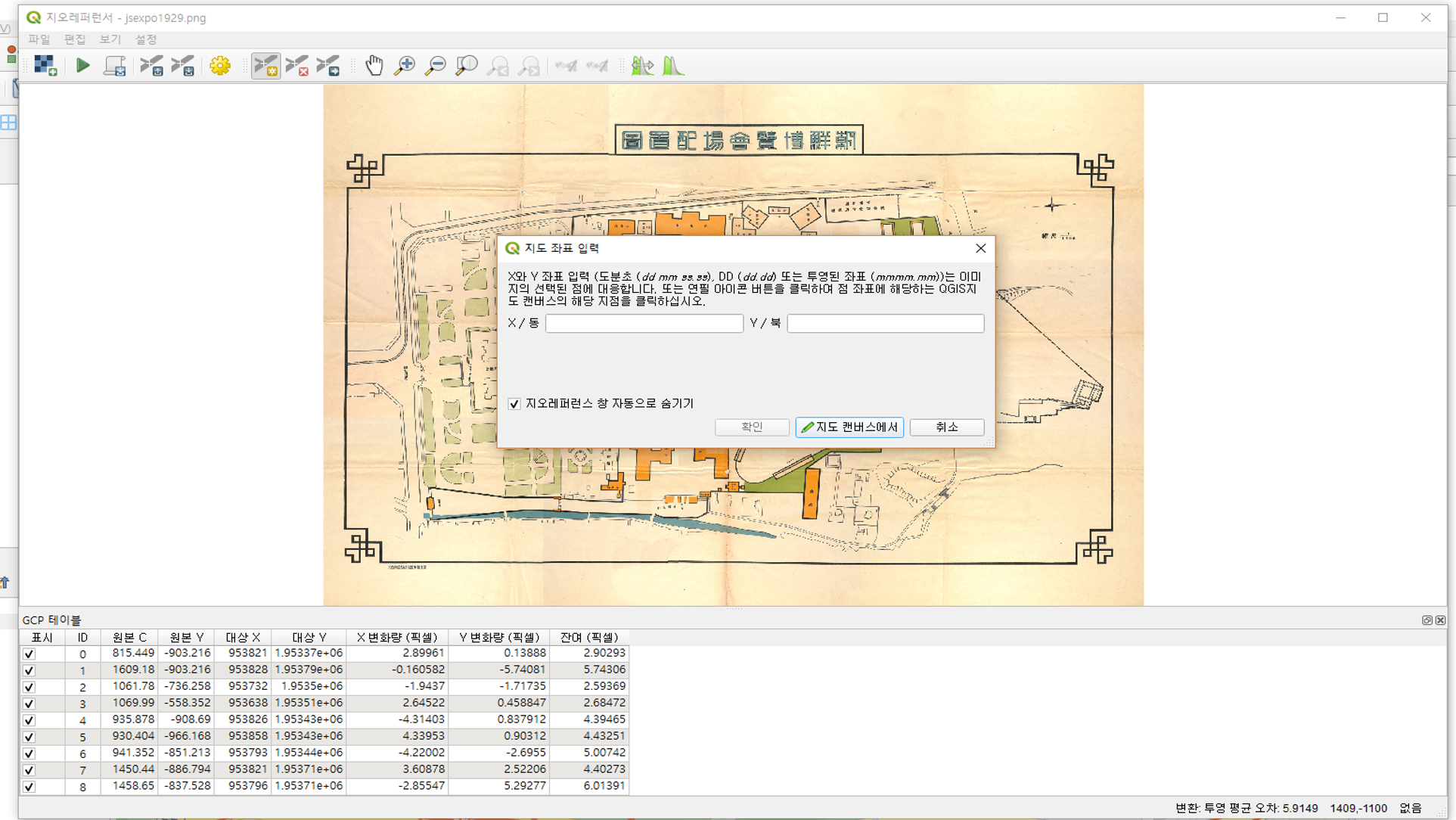Uncheck the visibility box for GCP ID 0
Screen dimensions: 1456x820
[29, 654]
